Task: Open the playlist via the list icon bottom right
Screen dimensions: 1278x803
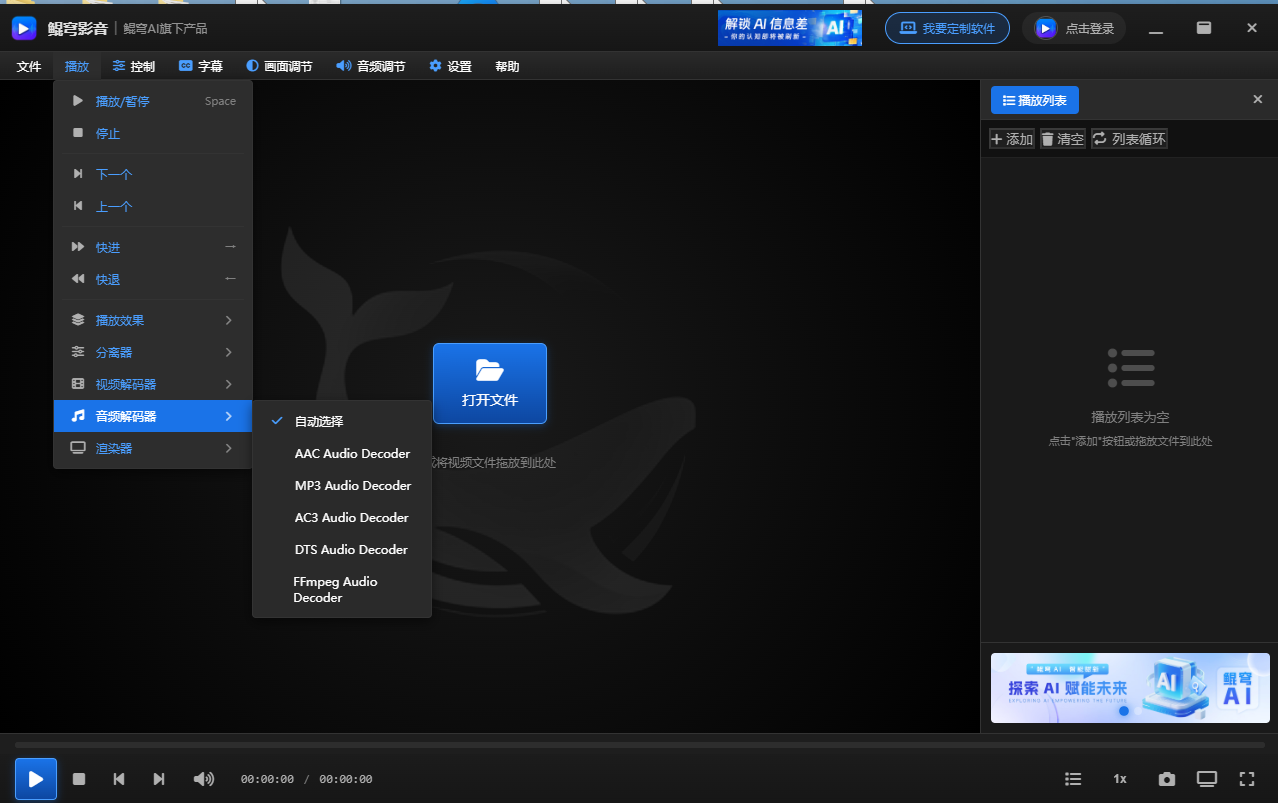Action: 1072,778
